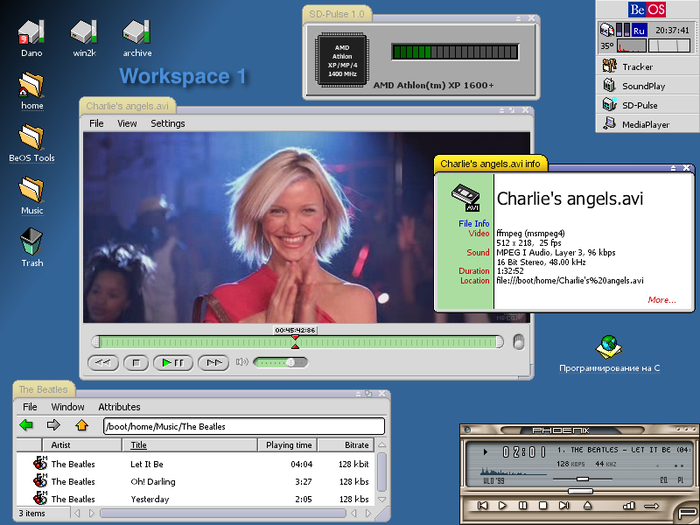
Task: Open the BeOS logo menu in the Deskbar
Action: coord(647,9)
